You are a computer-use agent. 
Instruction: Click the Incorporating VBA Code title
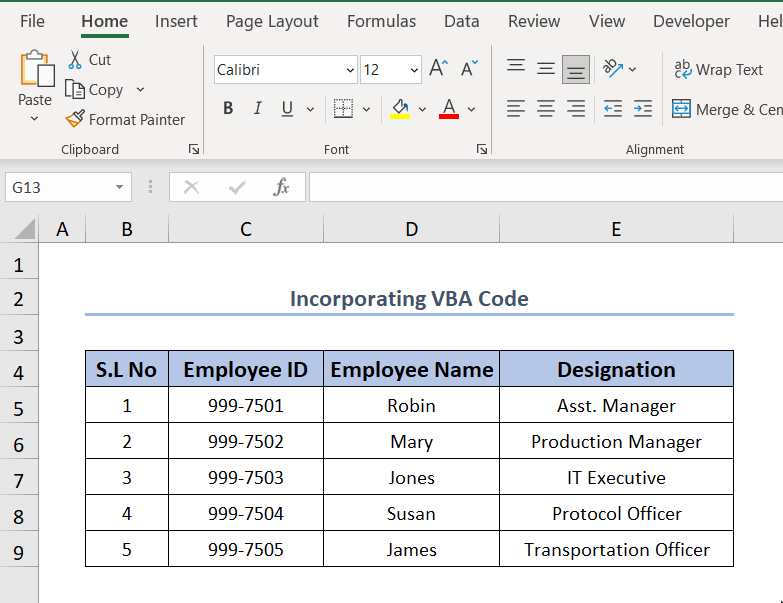coord(409,299)
